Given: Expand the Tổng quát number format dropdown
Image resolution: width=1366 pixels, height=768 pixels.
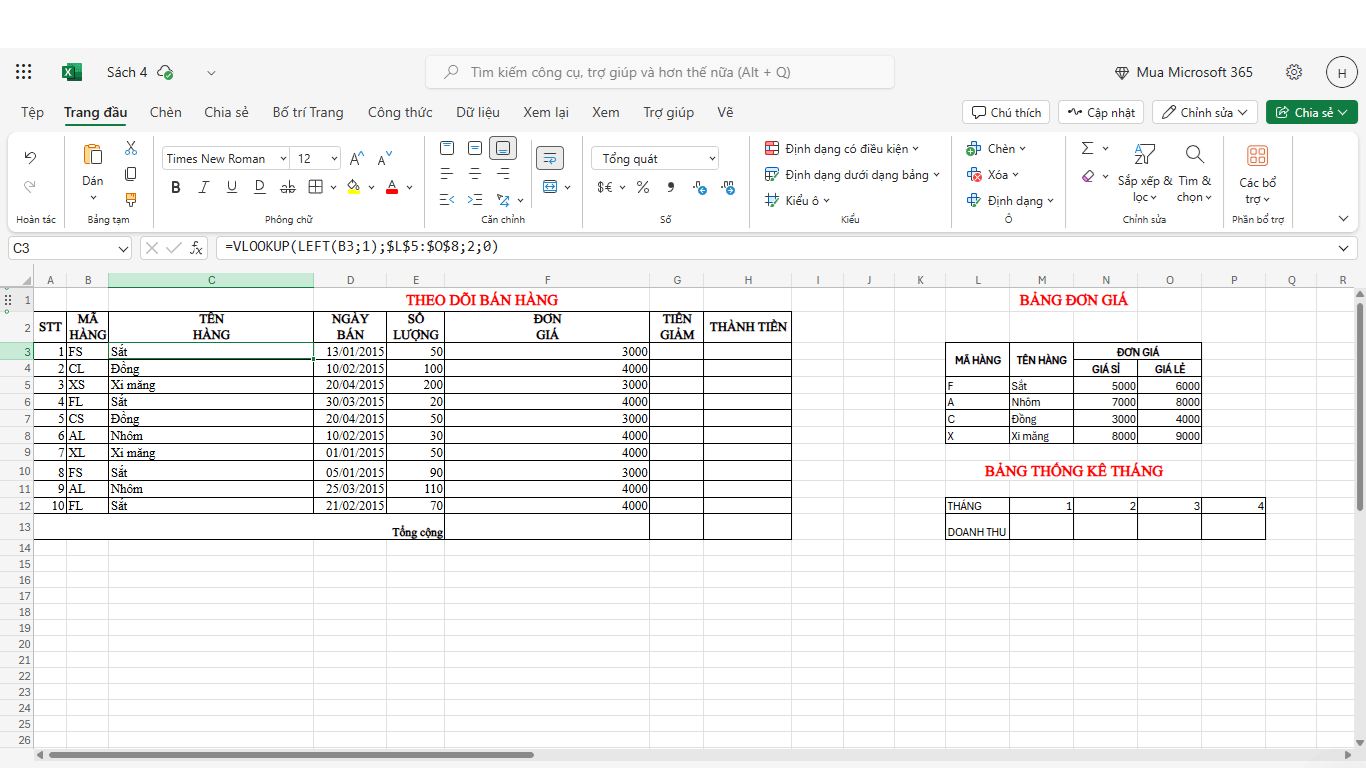Looking at the screenshot, I should 655,158.
